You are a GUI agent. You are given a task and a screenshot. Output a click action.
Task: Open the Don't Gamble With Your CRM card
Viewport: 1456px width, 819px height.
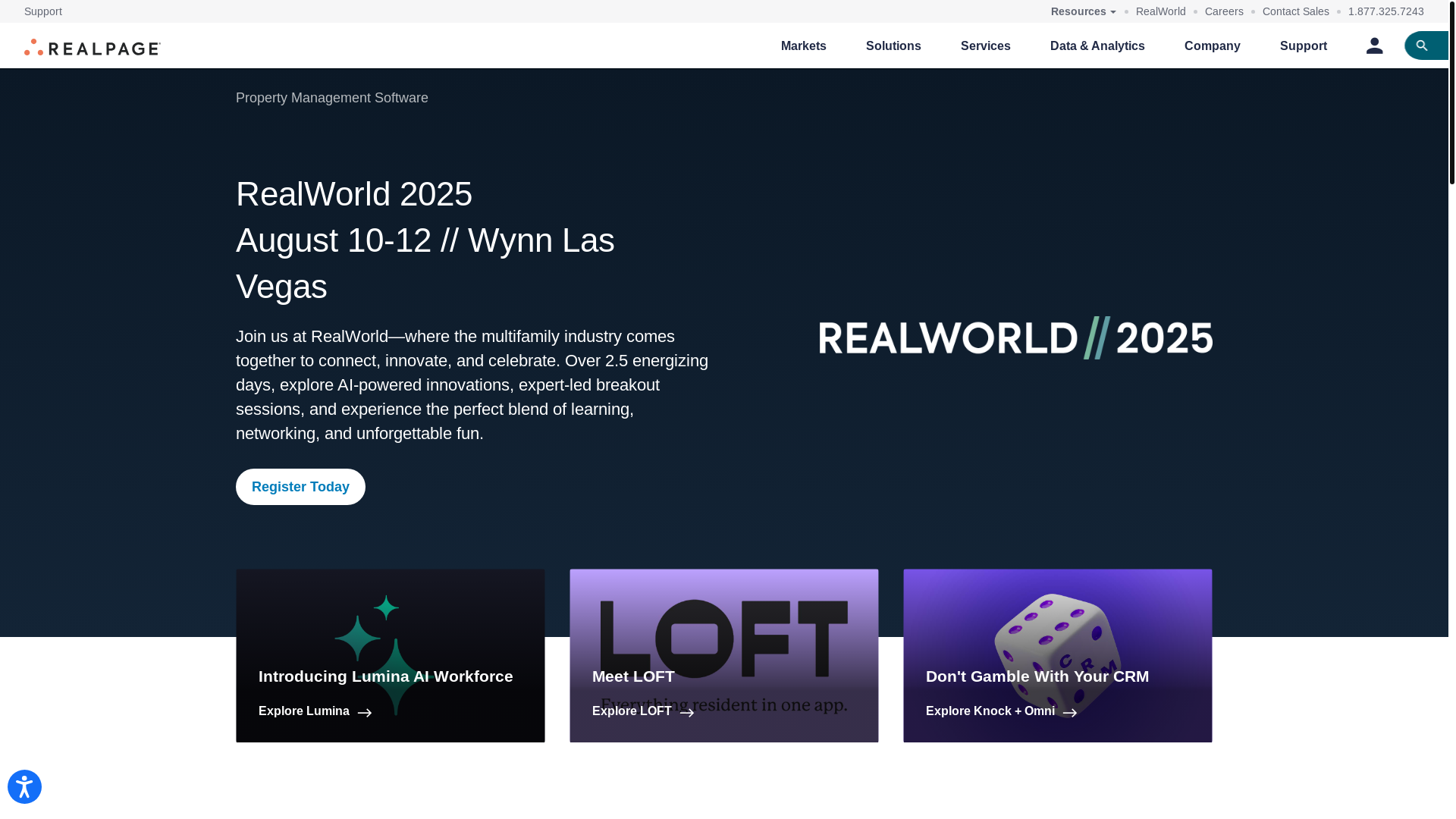[1058, 656]
